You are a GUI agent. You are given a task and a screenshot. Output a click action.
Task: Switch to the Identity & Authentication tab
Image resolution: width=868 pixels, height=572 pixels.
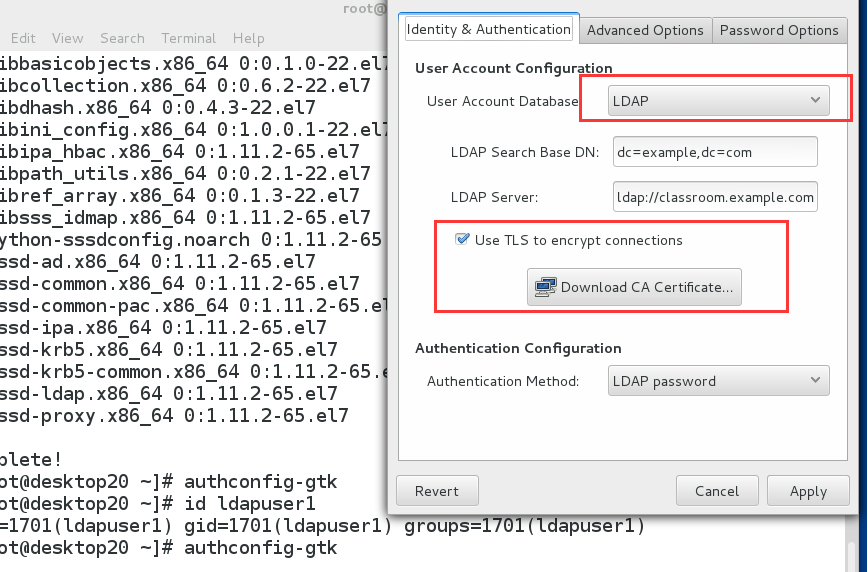(x=489, y=29)
